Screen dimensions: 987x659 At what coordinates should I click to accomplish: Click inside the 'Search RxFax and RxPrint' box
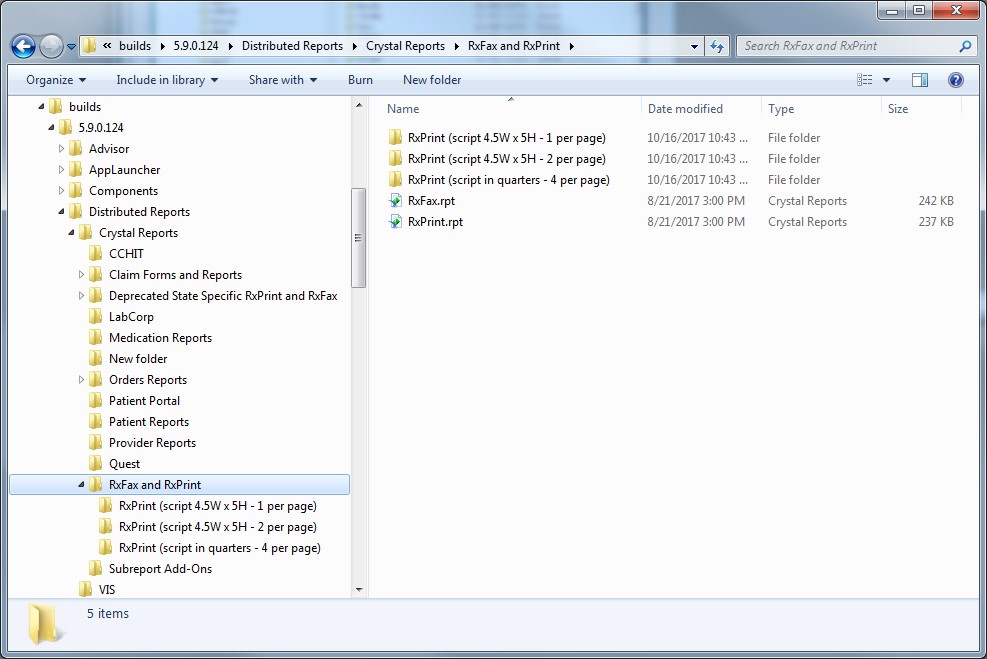tap(830, 46)
